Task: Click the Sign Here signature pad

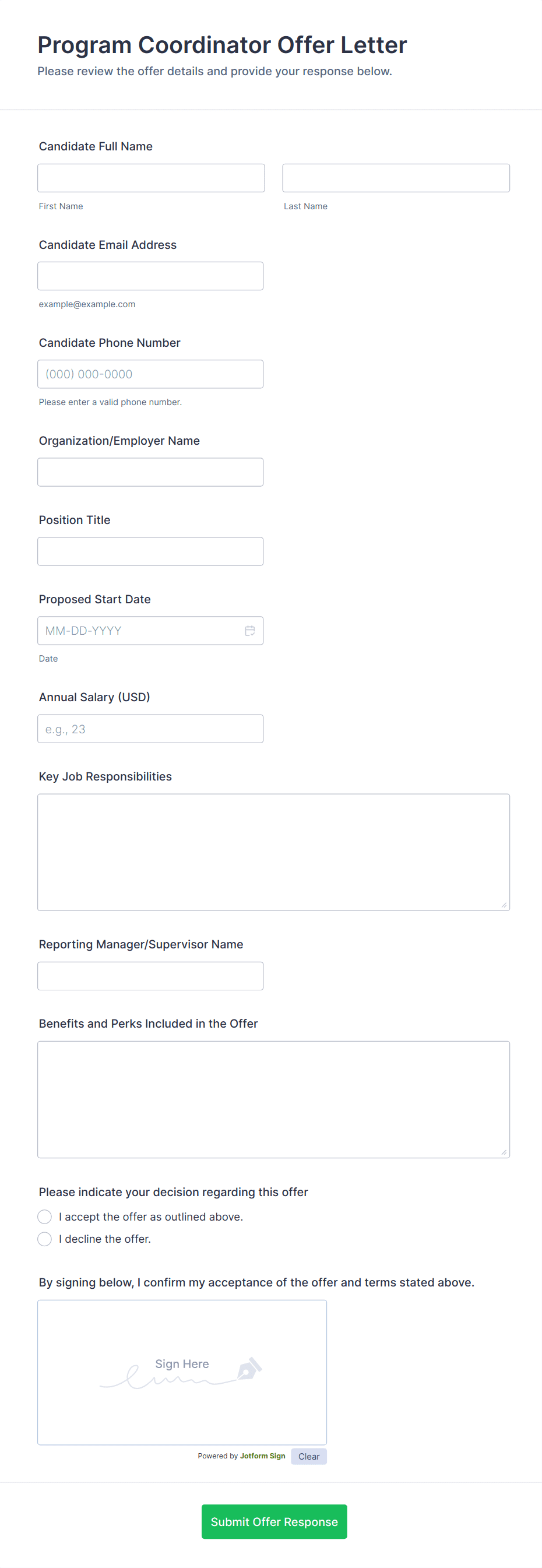Action: tap(182, 1373)
